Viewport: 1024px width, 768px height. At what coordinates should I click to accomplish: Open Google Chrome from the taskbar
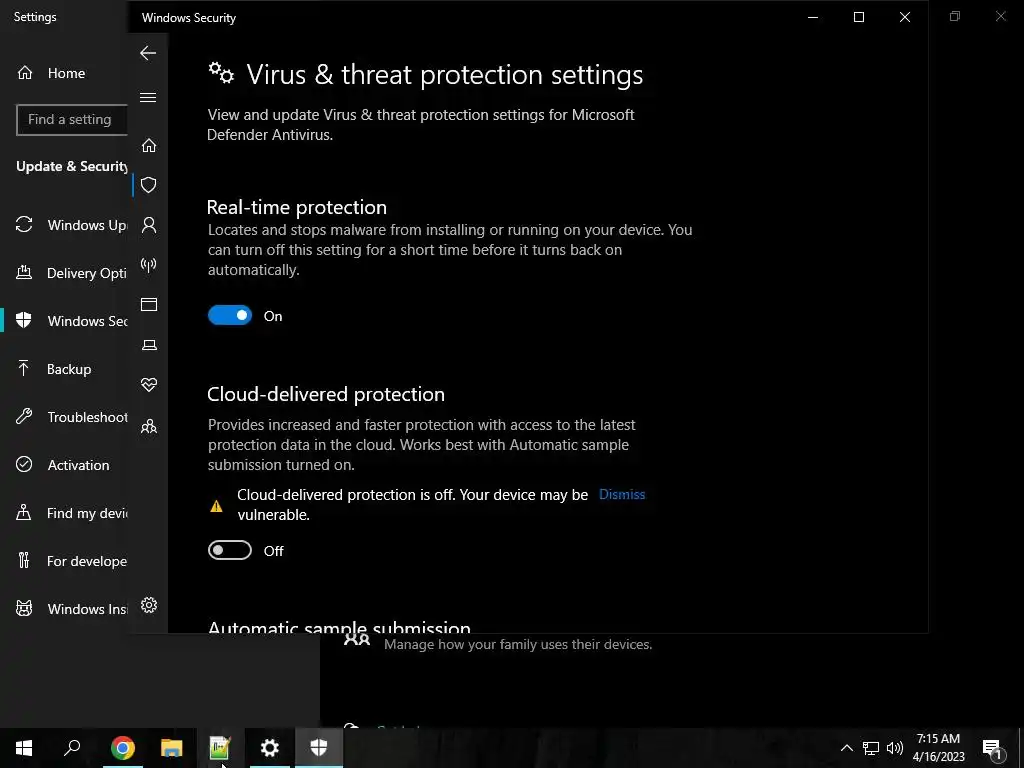[x=123, y=748]
